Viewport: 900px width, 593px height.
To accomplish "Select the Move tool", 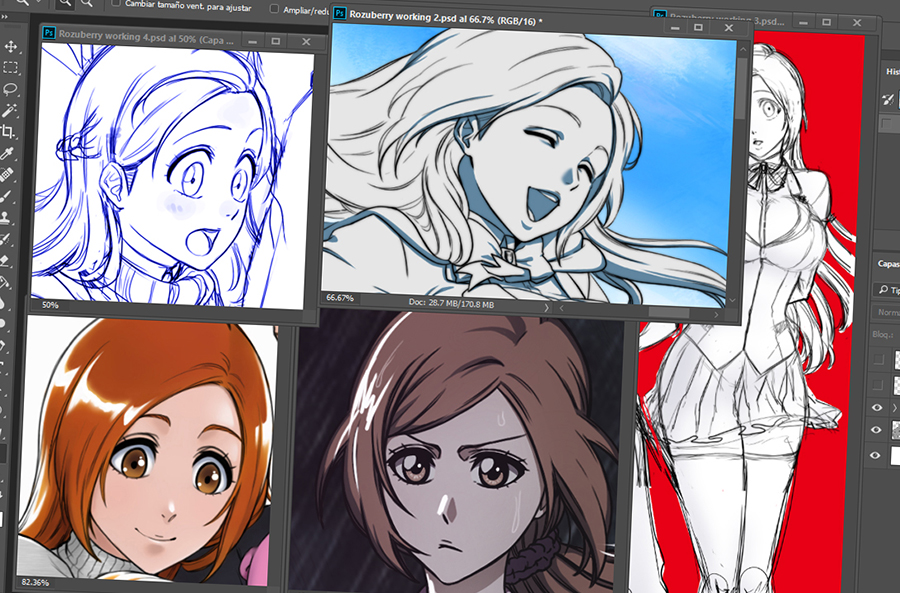I will point(10,46).
